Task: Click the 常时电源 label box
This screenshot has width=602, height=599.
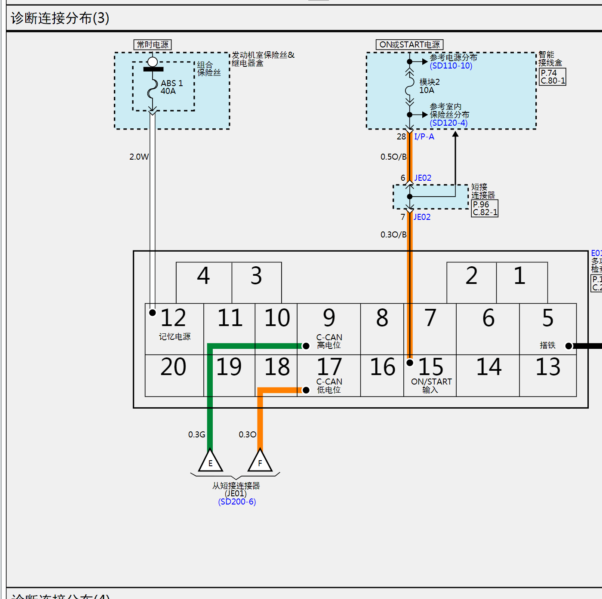Action: 152,45
